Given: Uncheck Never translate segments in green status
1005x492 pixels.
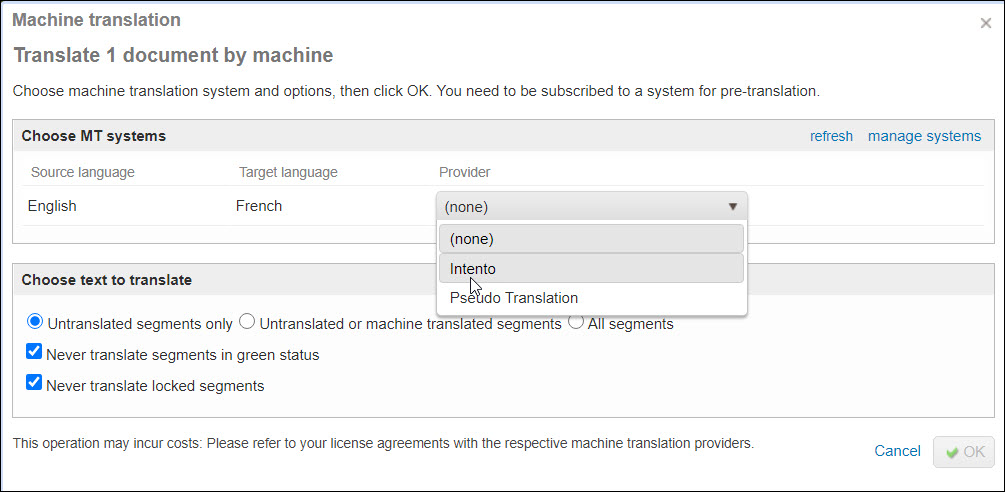Looking at the screenshot, I should click(35, 352).
